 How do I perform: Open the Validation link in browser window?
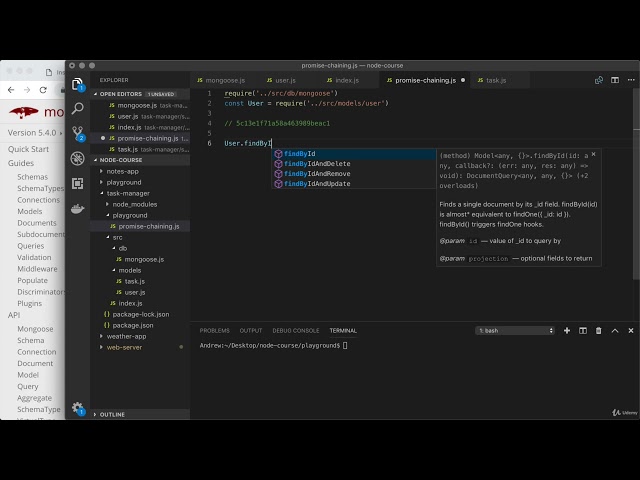click(x=34, y=258)
